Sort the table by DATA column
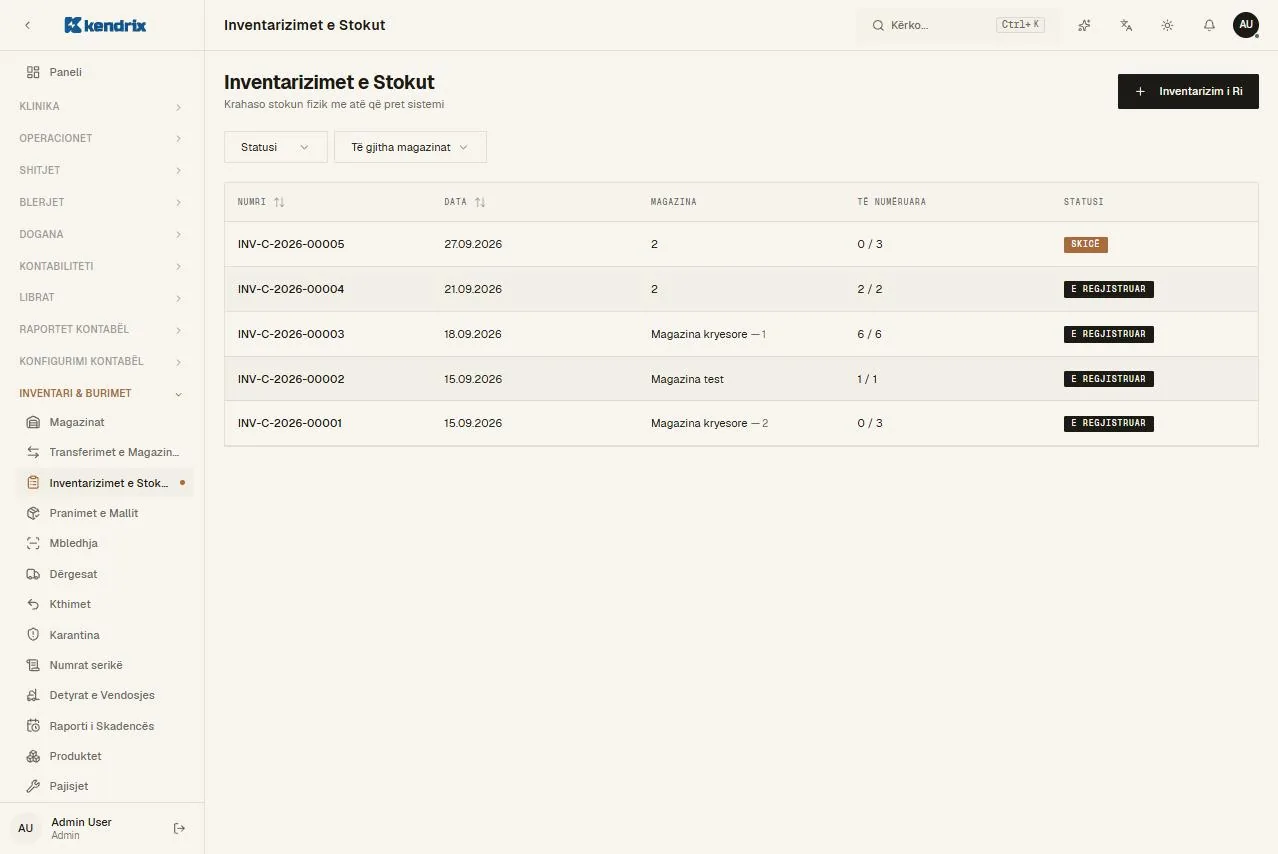Viewport: 1278px width, 854px height. tap(465, 202)
